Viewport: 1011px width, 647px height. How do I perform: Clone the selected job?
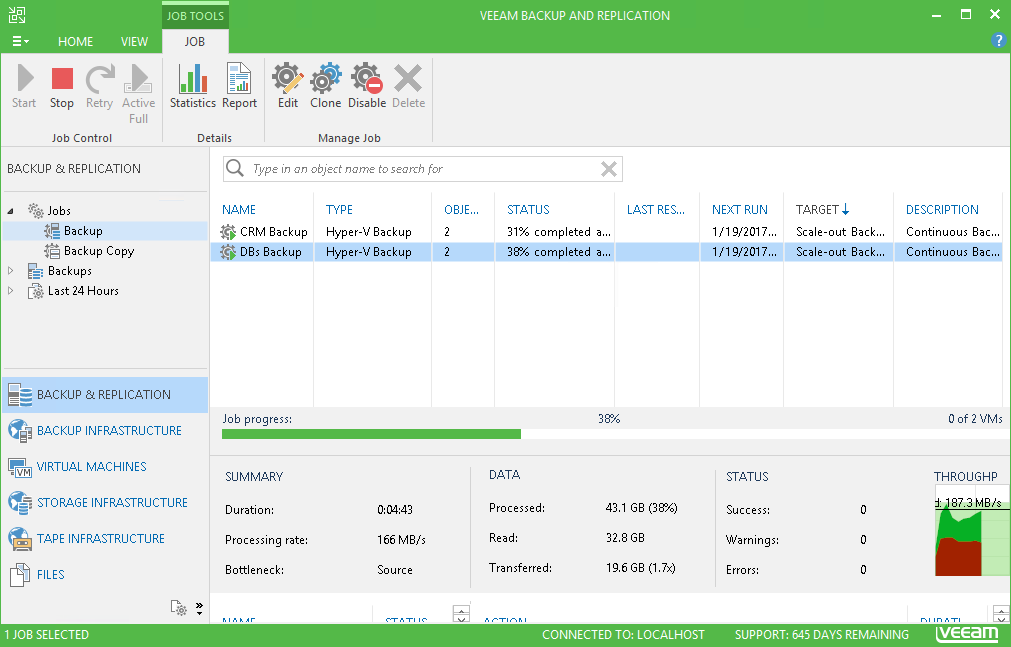326,86
